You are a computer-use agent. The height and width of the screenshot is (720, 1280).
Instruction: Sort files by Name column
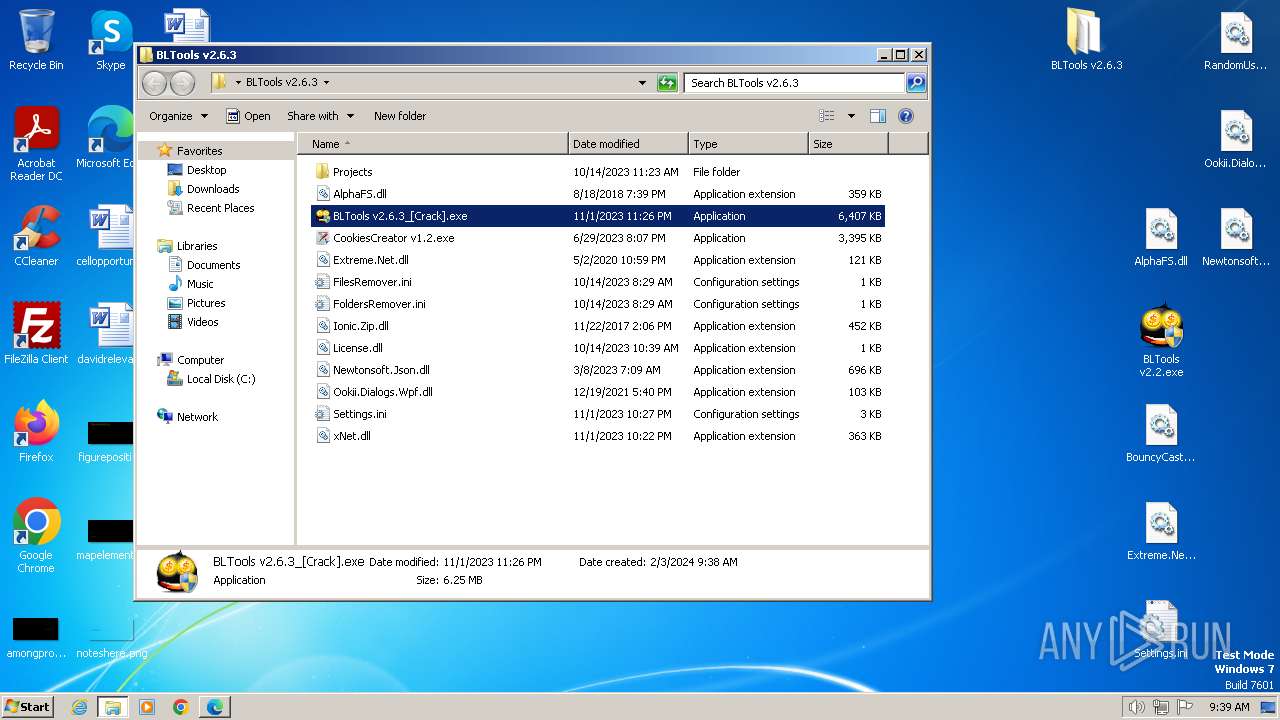[432, 144]
